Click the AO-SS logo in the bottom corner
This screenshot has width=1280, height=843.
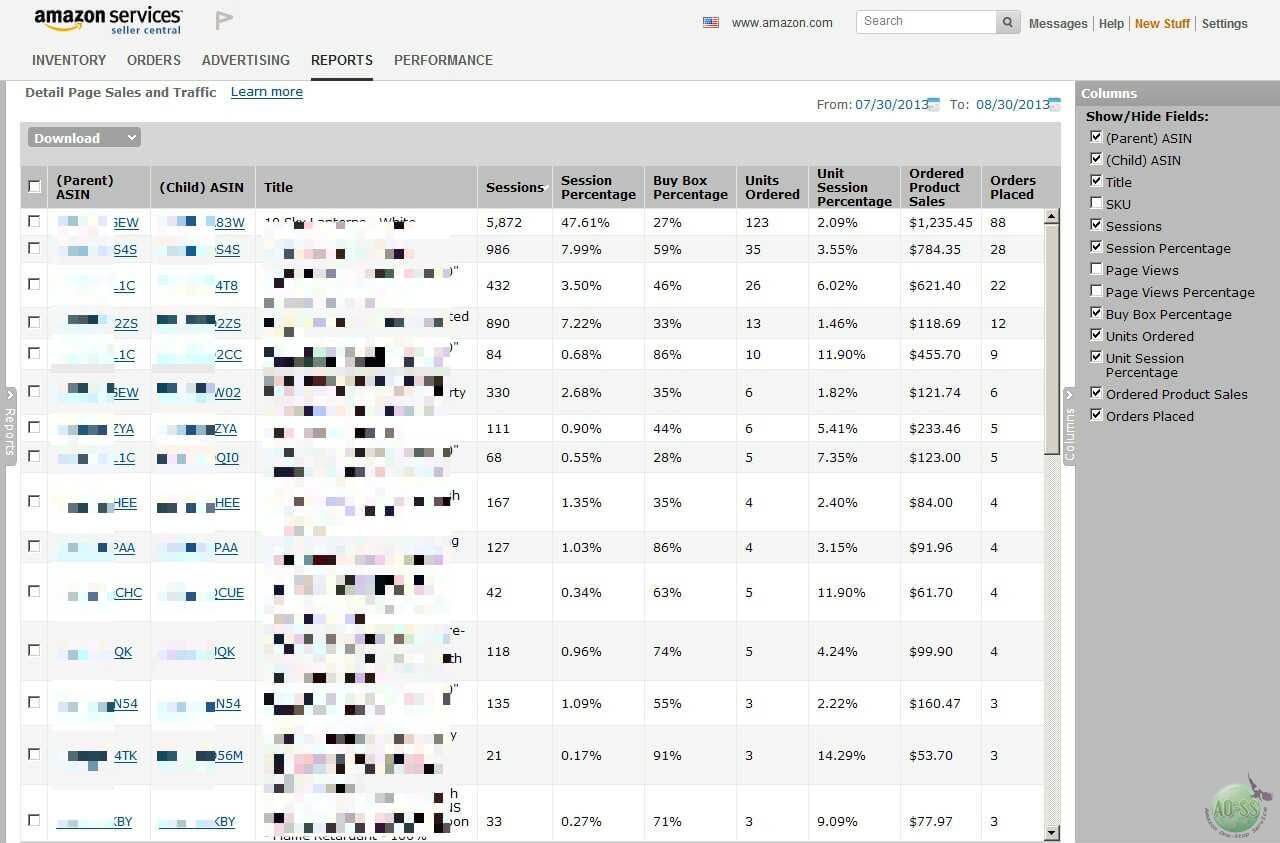[x=1238, y=806]
